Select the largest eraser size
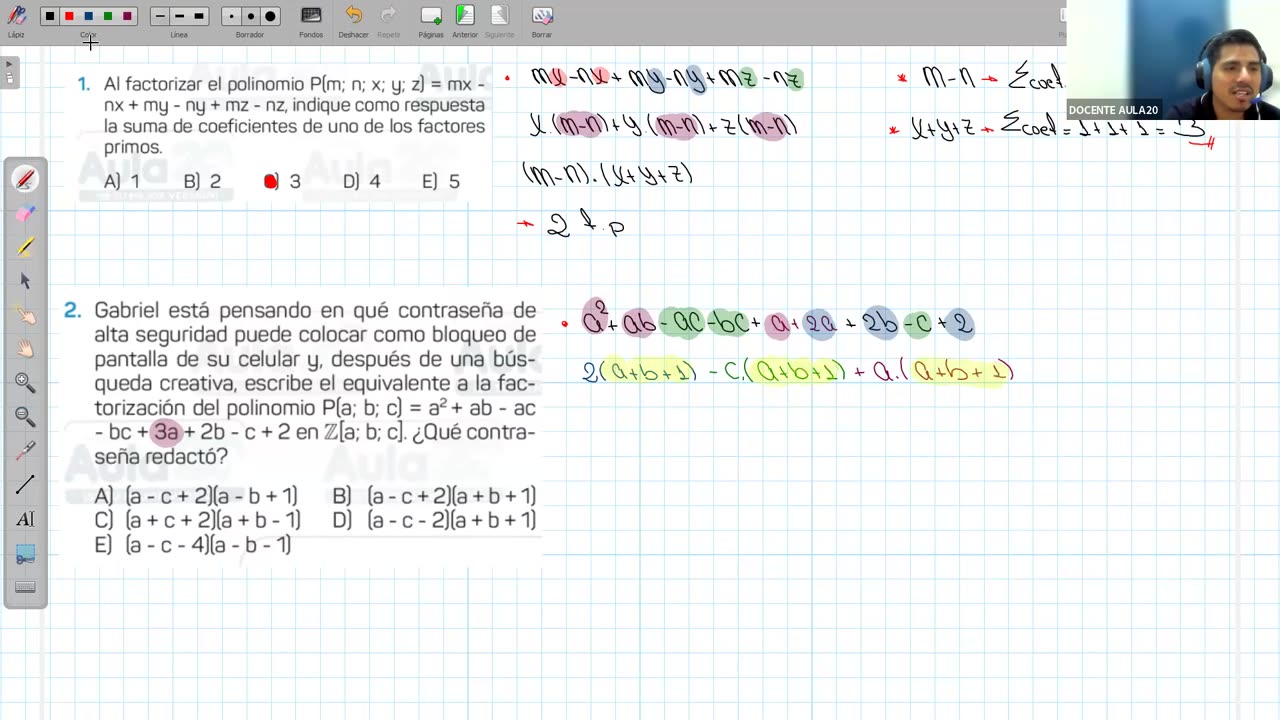Screen dimensions: 1280x720 coord(270,16)
